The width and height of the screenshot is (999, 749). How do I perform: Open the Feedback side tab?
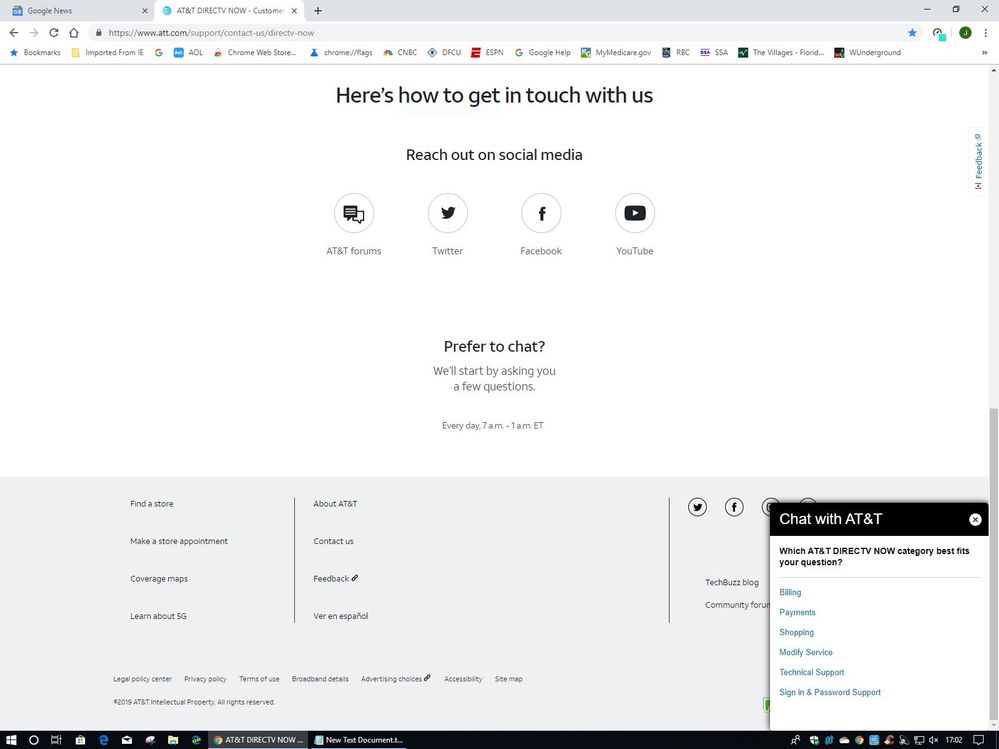pos(978,160)
